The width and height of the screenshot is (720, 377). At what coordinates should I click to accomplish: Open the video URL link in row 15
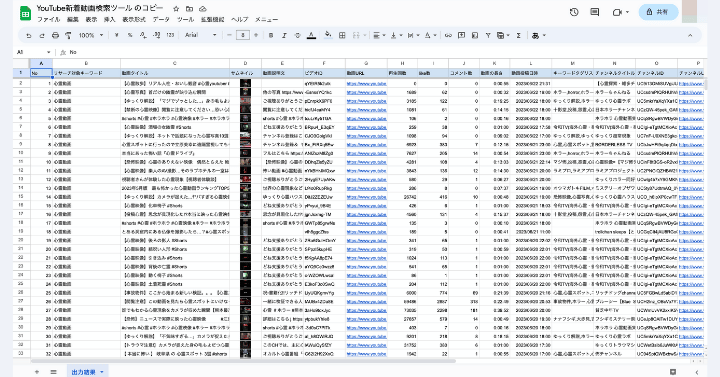[366, 197]
